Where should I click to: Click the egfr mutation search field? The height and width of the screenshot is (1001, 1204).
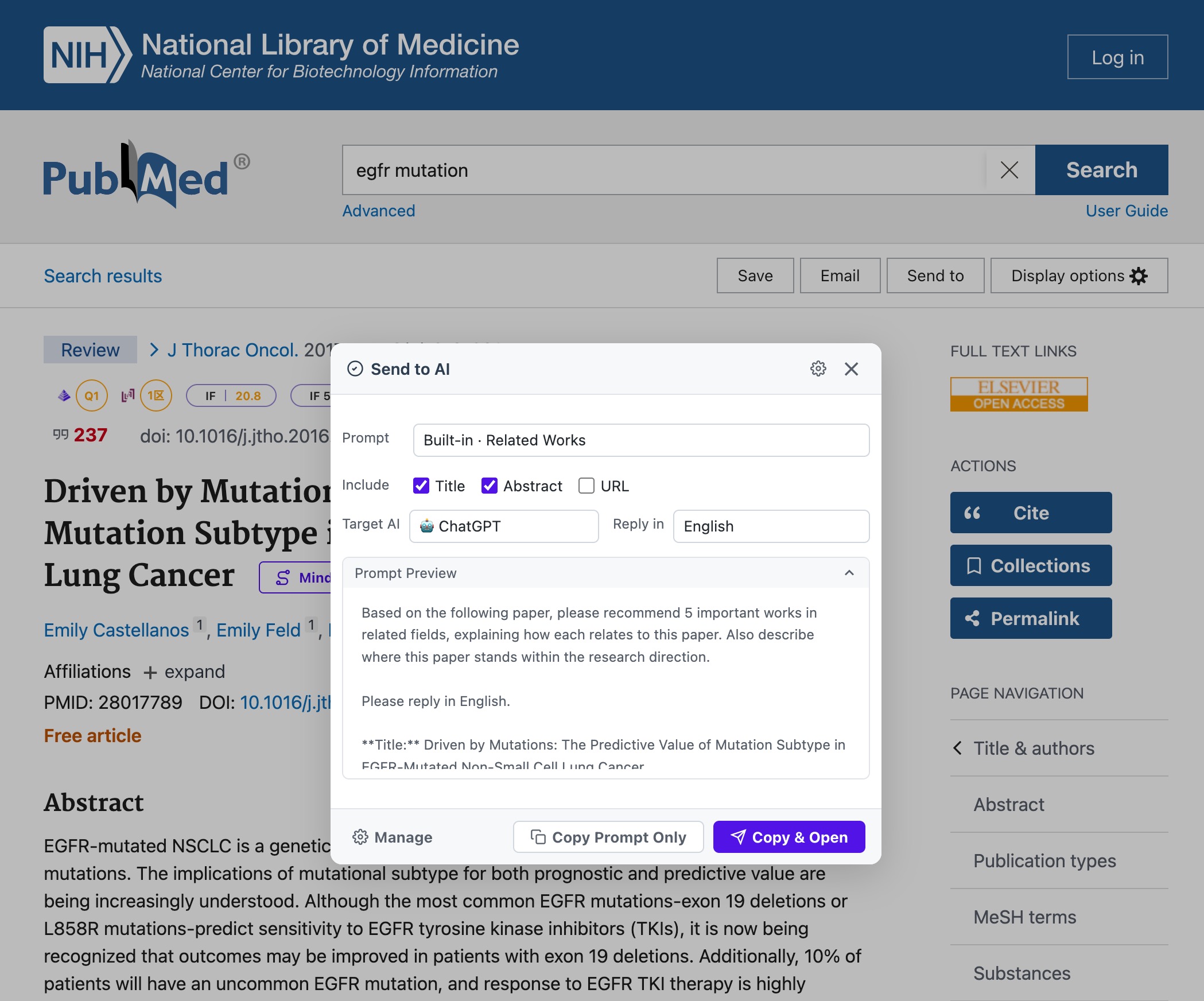point(664,170)
